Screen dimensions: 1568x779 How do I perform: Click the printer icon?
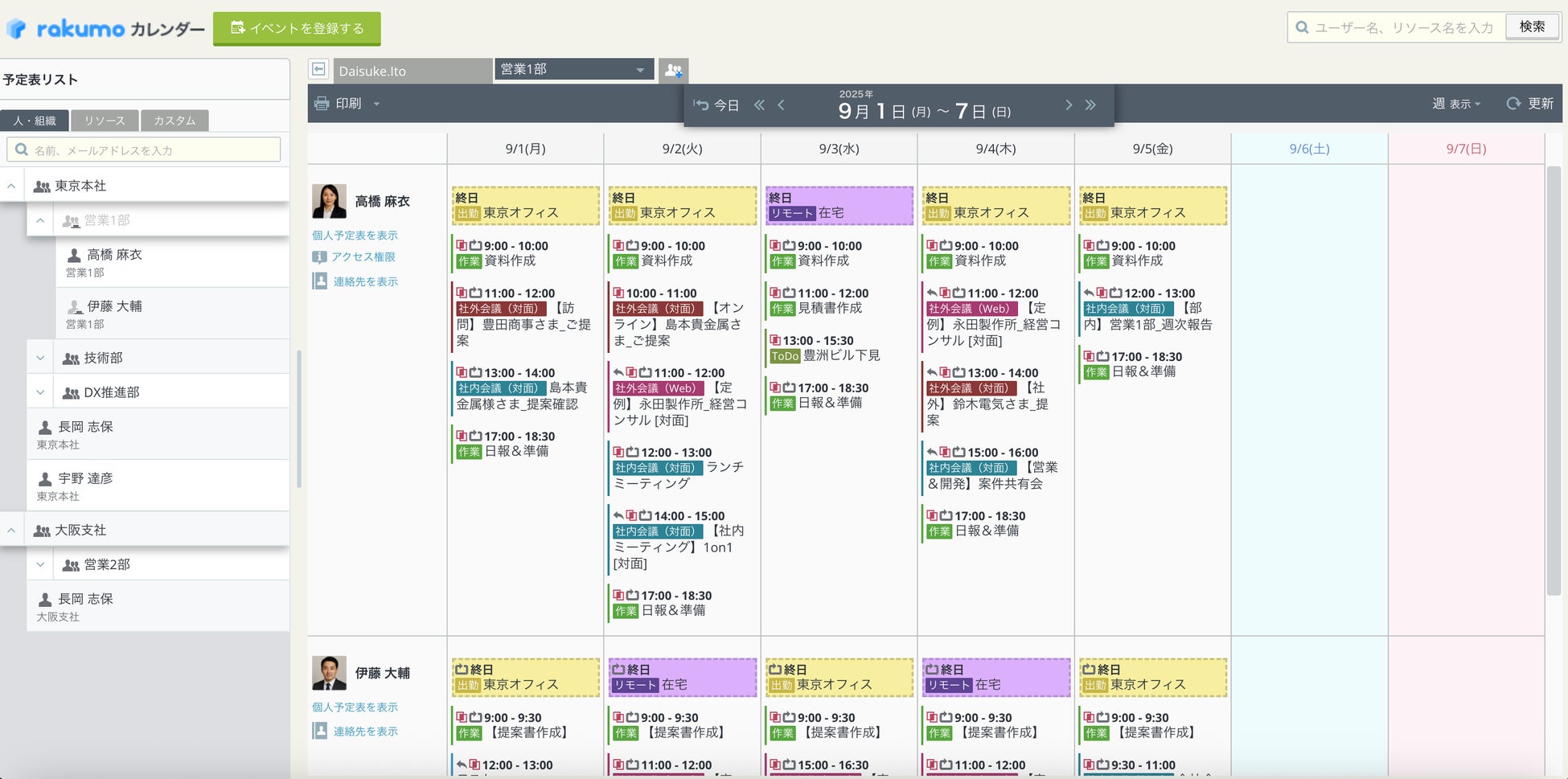point(322,104)
